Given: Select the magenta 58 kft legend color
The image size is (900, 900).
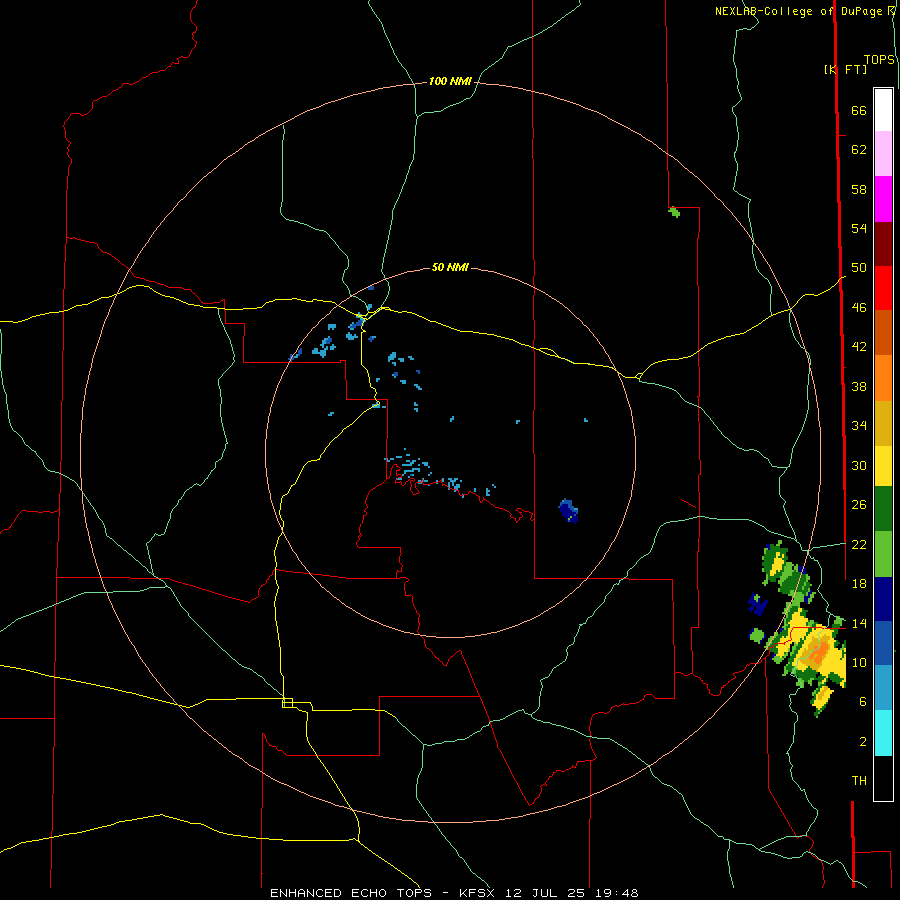Looking at the screenshot, I should click(x=883, y=199).
